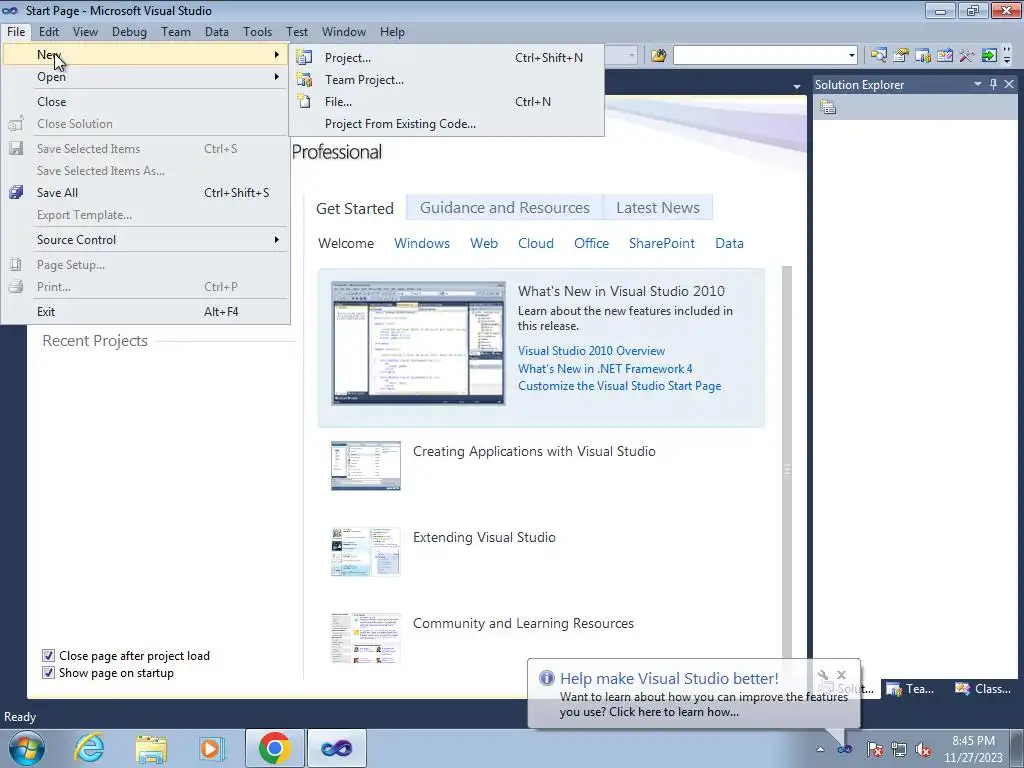Show hidden tray icons arrow
This screenshot has width=1024, height=768.
pyautogui.click(x=820, y=749)
